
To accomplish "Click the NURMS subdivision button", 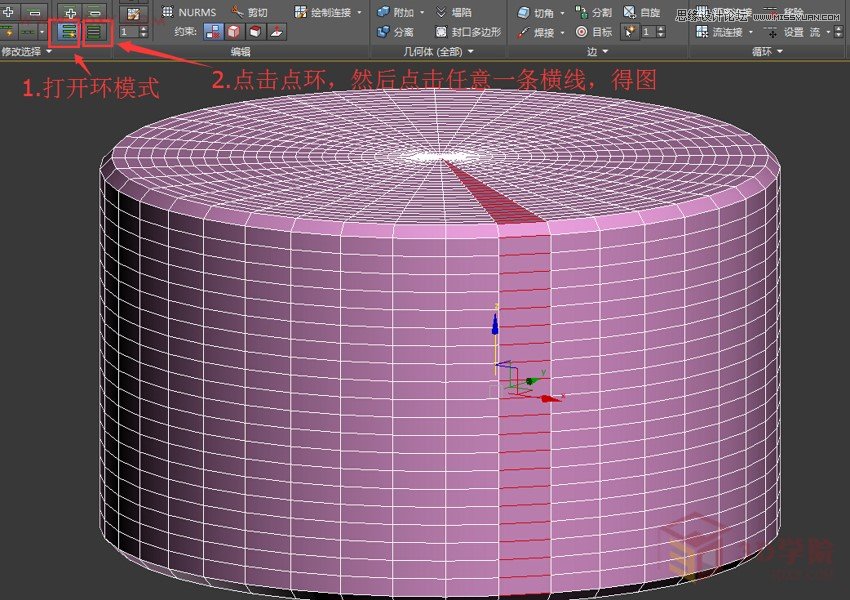I will pyautogui.click(x=189, y=12).
